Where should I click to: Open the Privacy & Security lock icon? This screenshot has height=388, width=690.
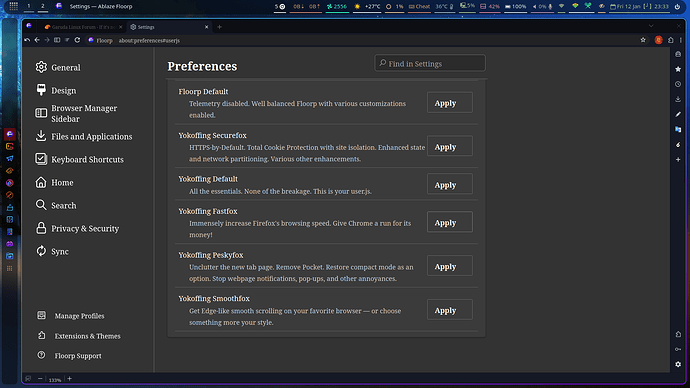pyautogui.click(x=41, y=228)
